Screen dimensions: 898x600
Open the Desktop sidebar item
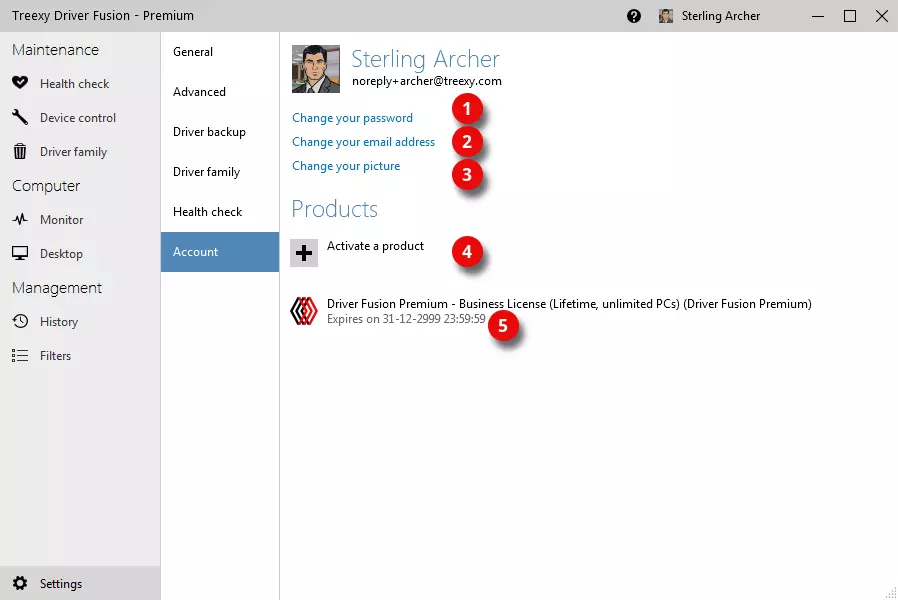(80, 254)
